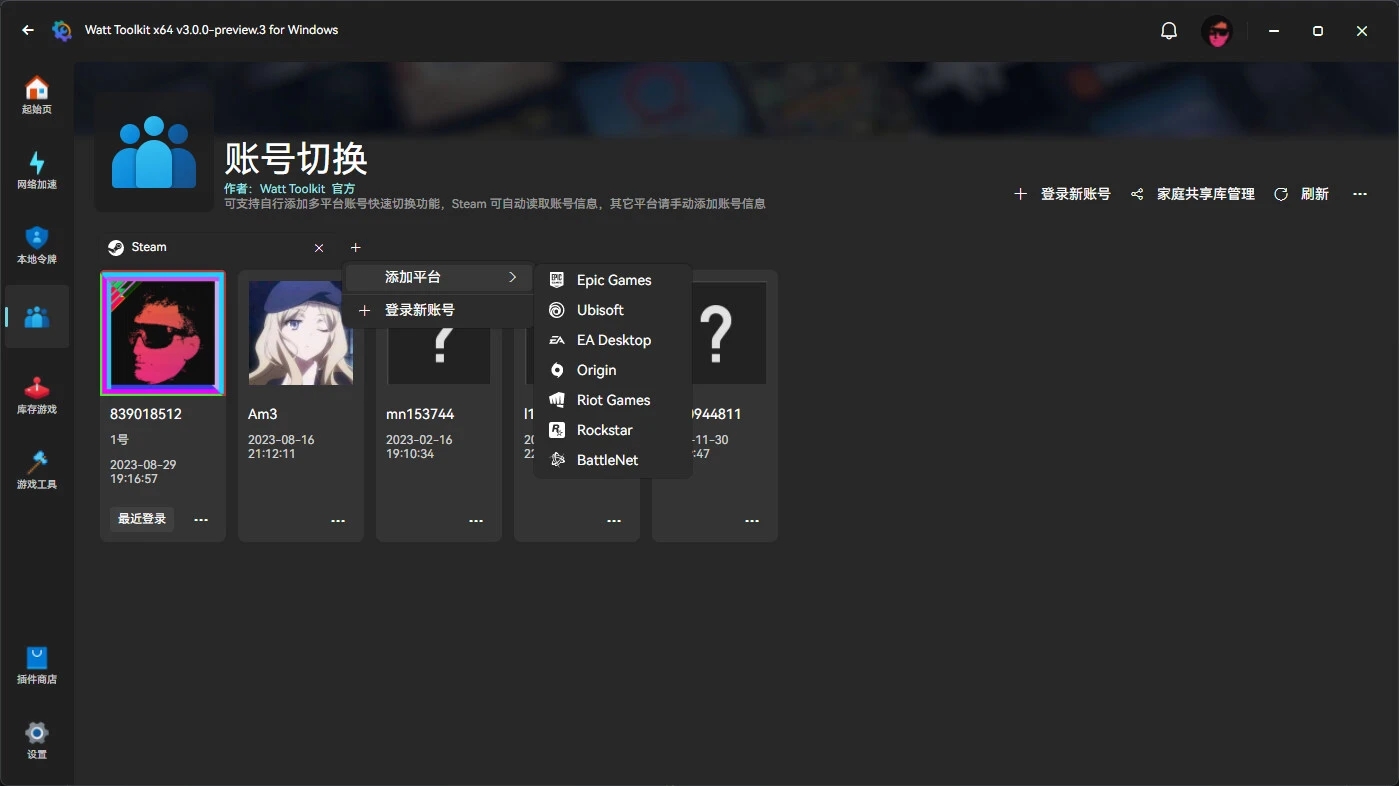
Task: Select the Am3 account card
Action: click(300, 333)
